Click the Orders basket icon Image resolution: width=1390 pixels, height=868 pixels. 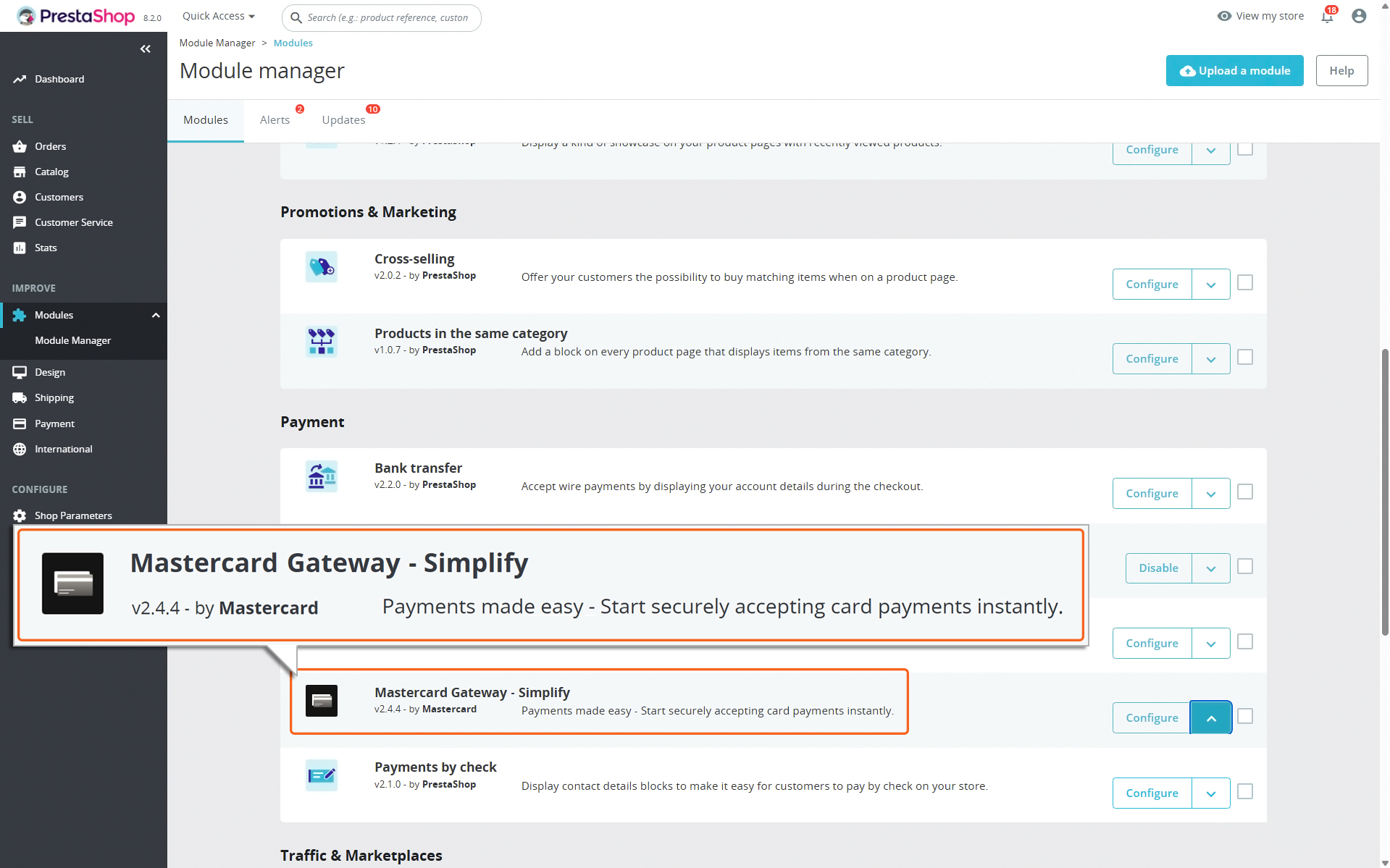(20, 146)
